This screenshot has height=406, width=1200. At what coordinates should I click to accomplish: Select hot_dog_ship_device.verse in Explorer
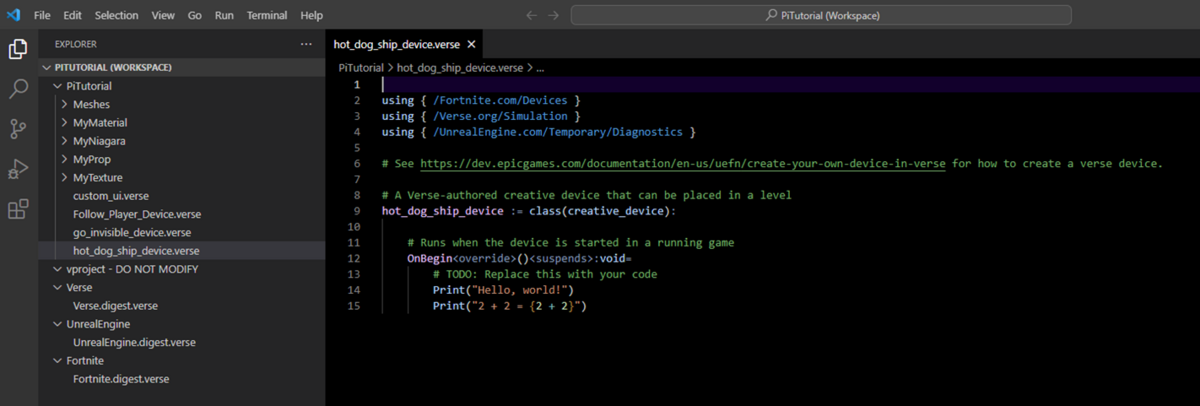click(x=182, y=251)
